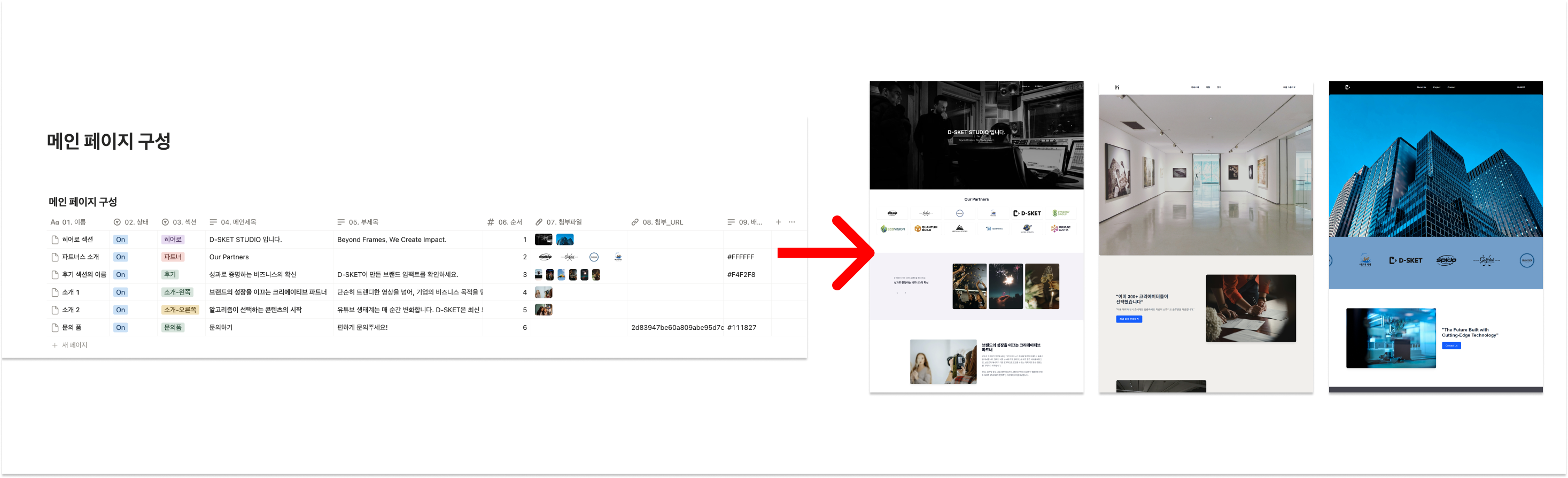Open the 파트너 section tag dropdown
Viewport: 1568px width, 478px height.
pos(173,258)
